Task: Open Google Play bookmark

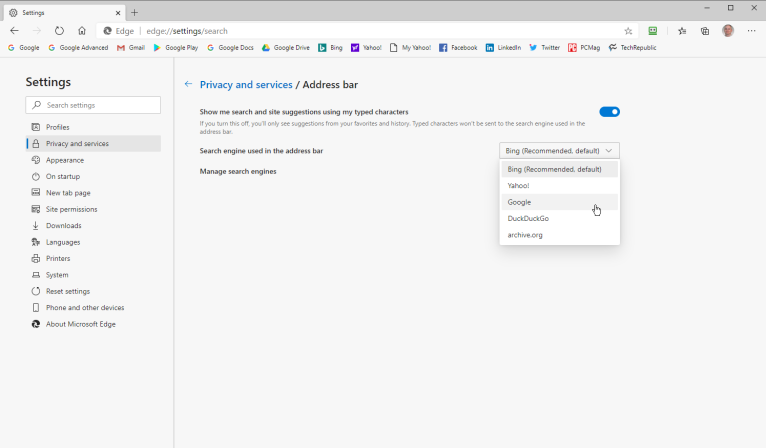Action: coord(176,47)
